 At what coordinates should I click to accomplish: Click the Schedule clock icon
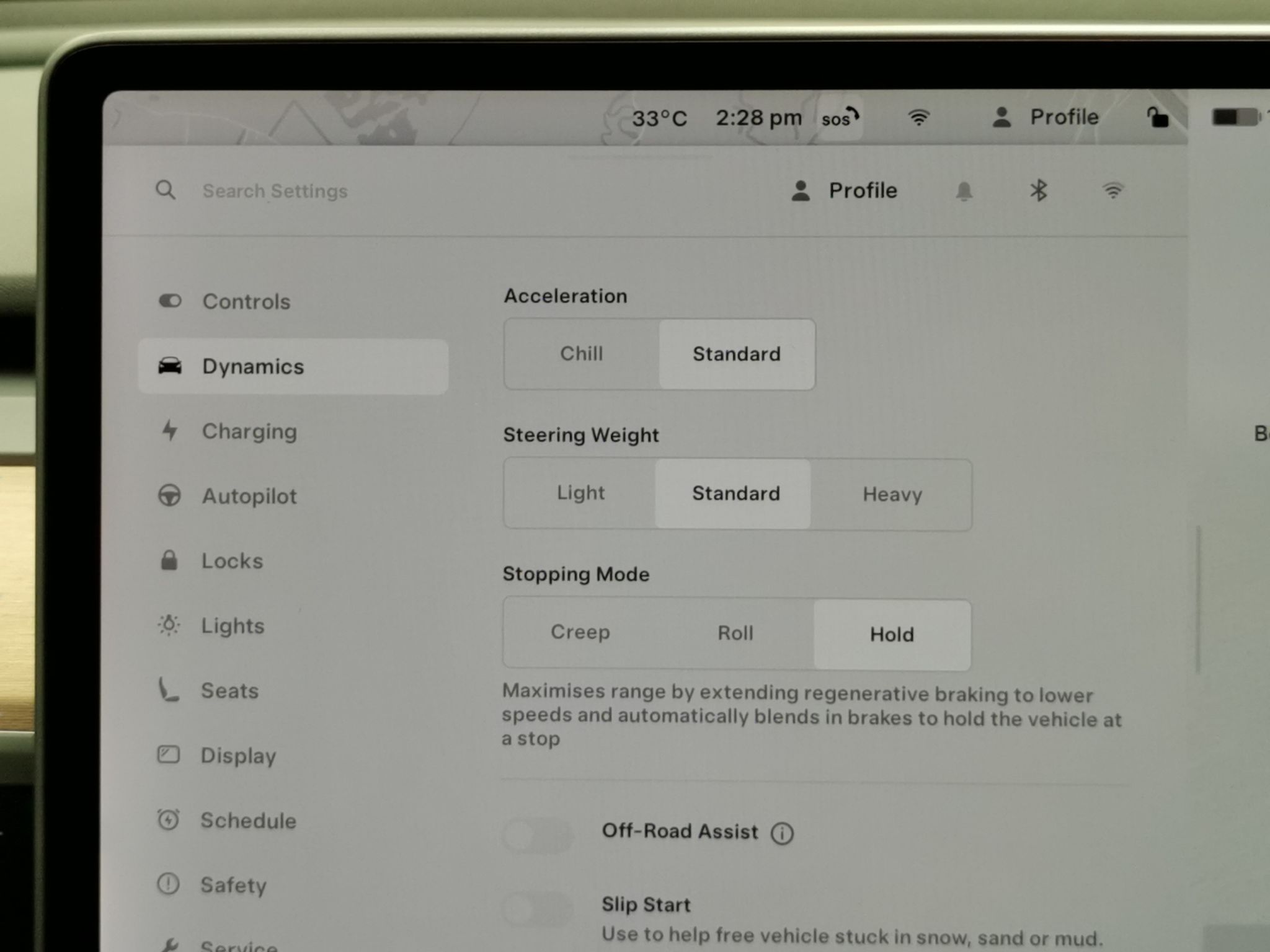pos(168,819)
